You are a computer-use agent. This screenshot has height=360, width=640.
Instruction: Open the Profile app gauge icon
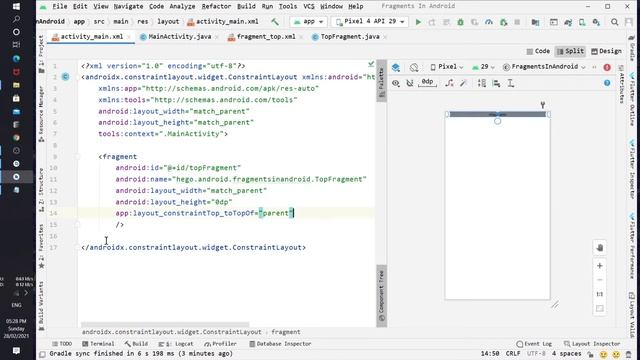click(x=489, y=22)
